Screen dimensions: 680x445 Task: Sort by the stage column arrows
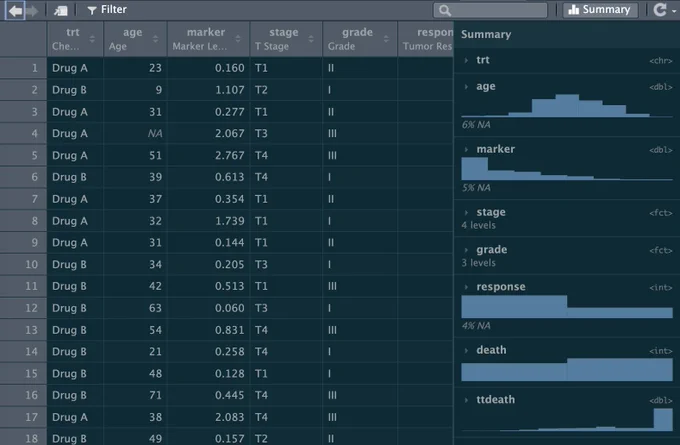click(x=311, y=39)
